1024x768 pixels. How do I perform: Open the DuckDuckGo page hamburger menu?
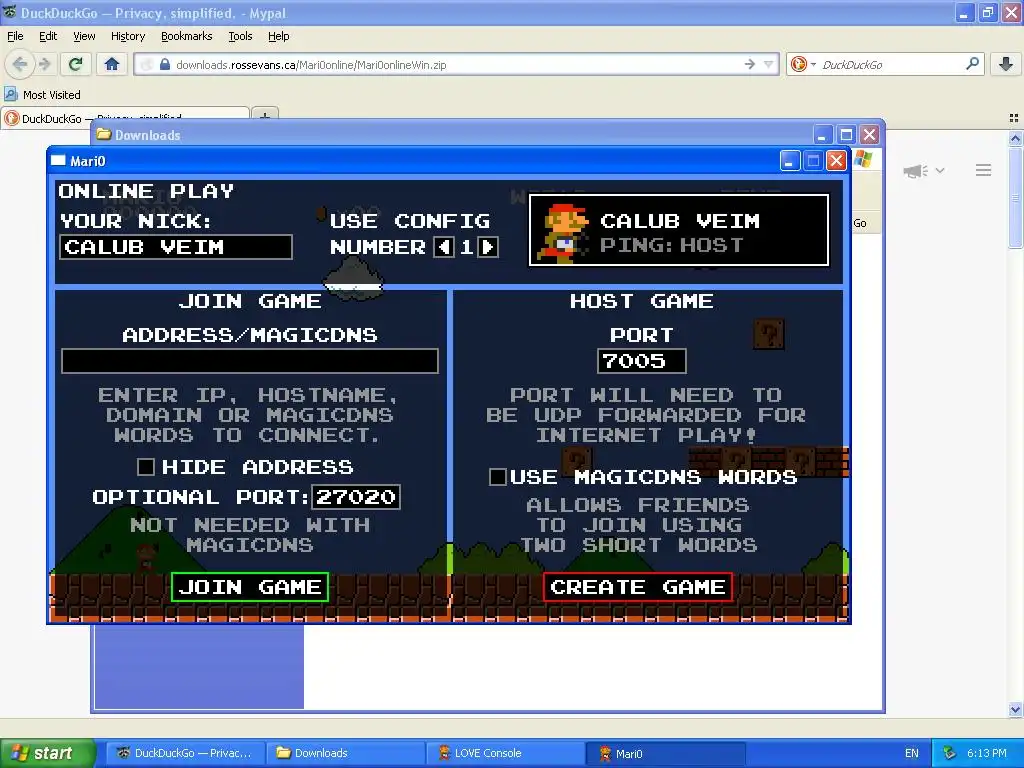984,170
